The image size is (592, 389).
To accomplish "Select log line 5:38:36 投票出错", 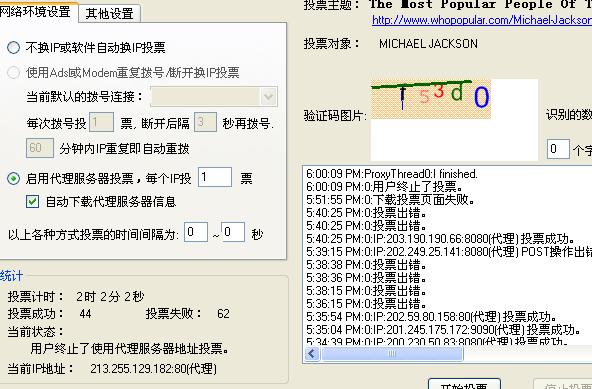I will click(367, 278).
